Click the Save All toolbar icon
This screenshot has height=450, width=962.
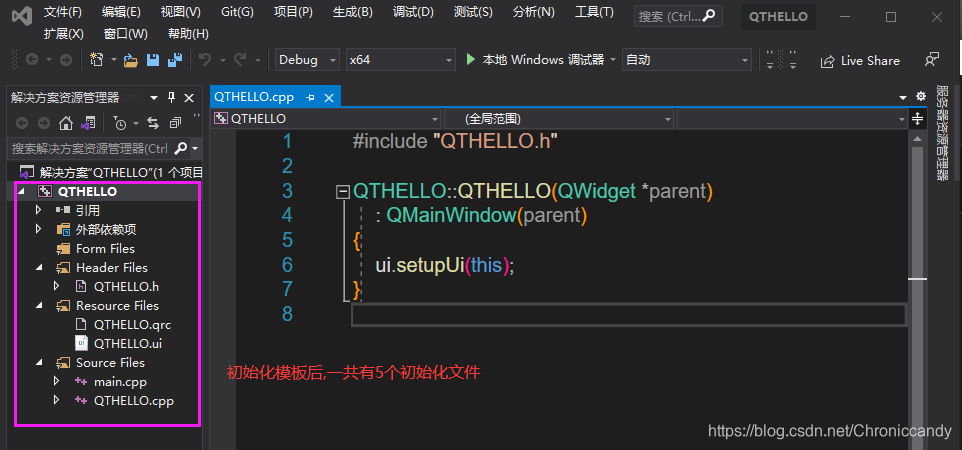175,60
